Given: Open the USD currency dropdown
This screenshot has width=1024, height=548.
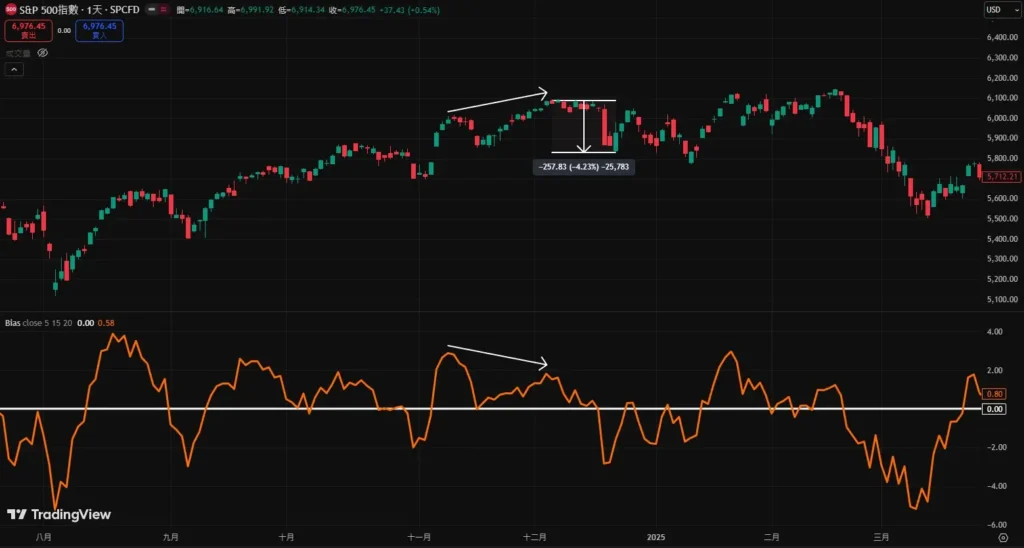Looking at the screenshot, I should (x=997, y=10).
